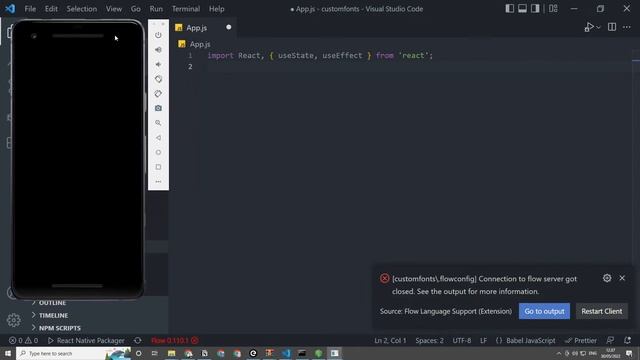Open the run options dropdown arrow

598,27
